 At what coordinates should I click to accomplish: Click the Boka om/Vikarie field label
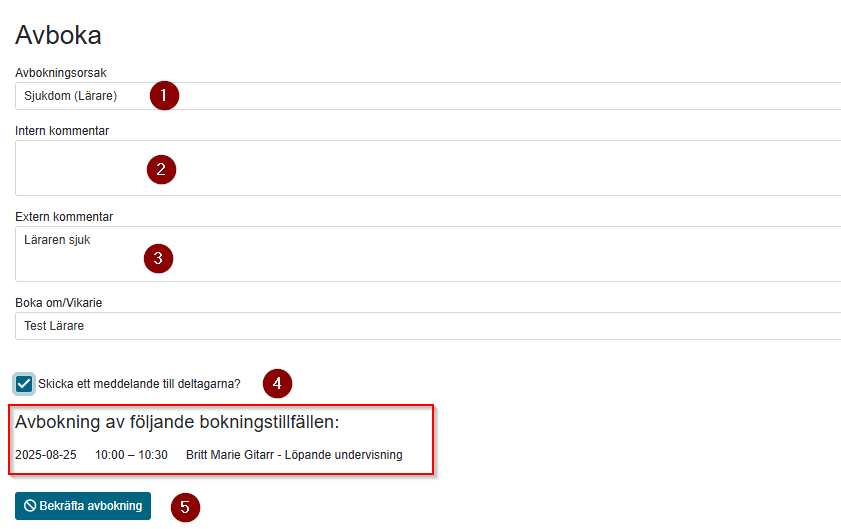58,303
